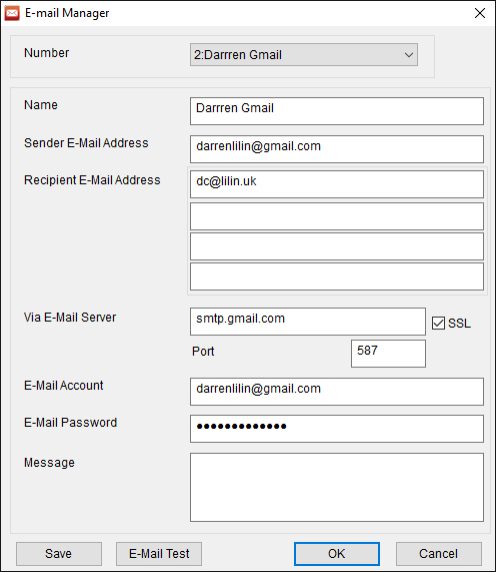Close the E-mail Manager dialog
The height and width of the screenshot is (572, 496).
tap(480, 13)
